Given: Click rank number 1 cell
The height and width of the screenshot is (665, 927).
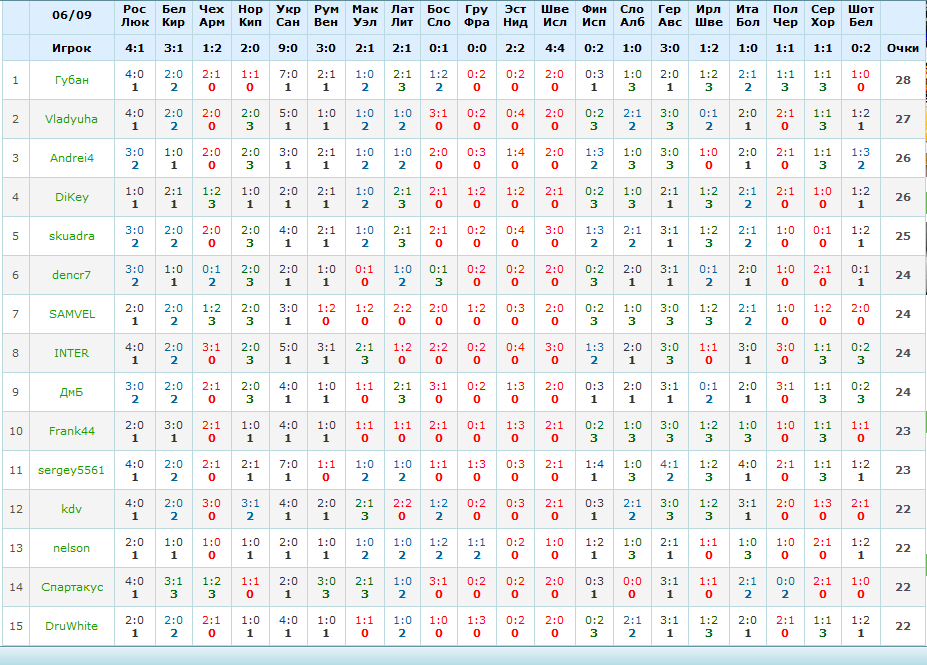Looking at the screenshot, I should 15,80.
